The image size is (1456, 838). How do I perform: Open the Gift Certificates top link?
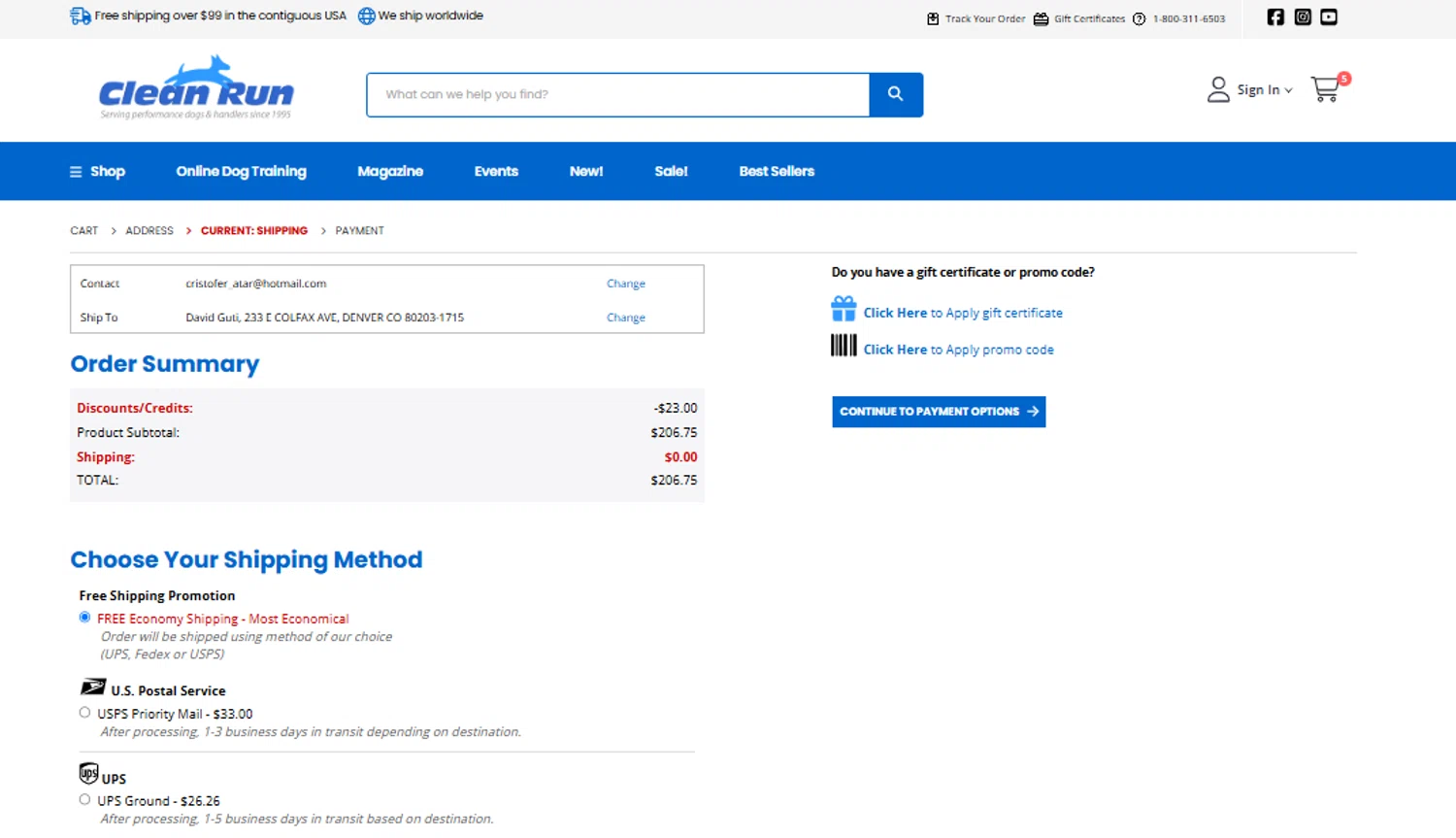(x=1089, y=18)
